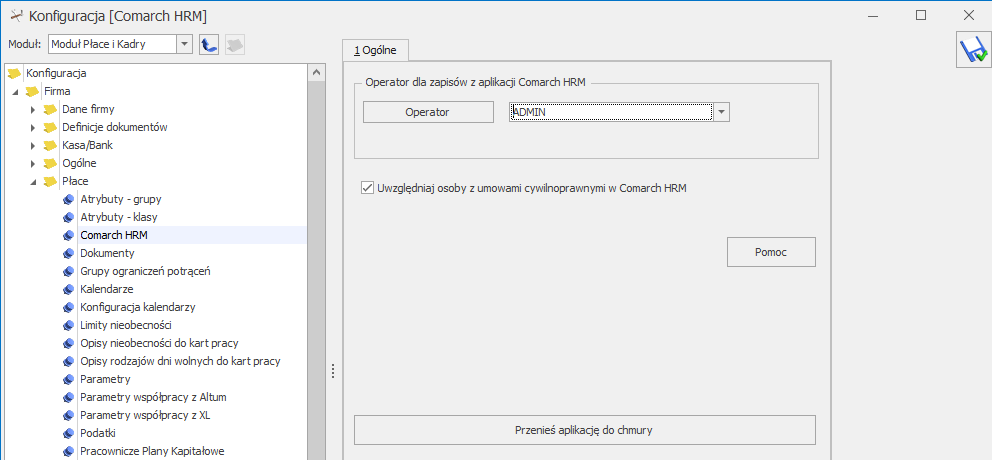
Task: Select the Konfiguracja root label
Action: pos(56,73)
